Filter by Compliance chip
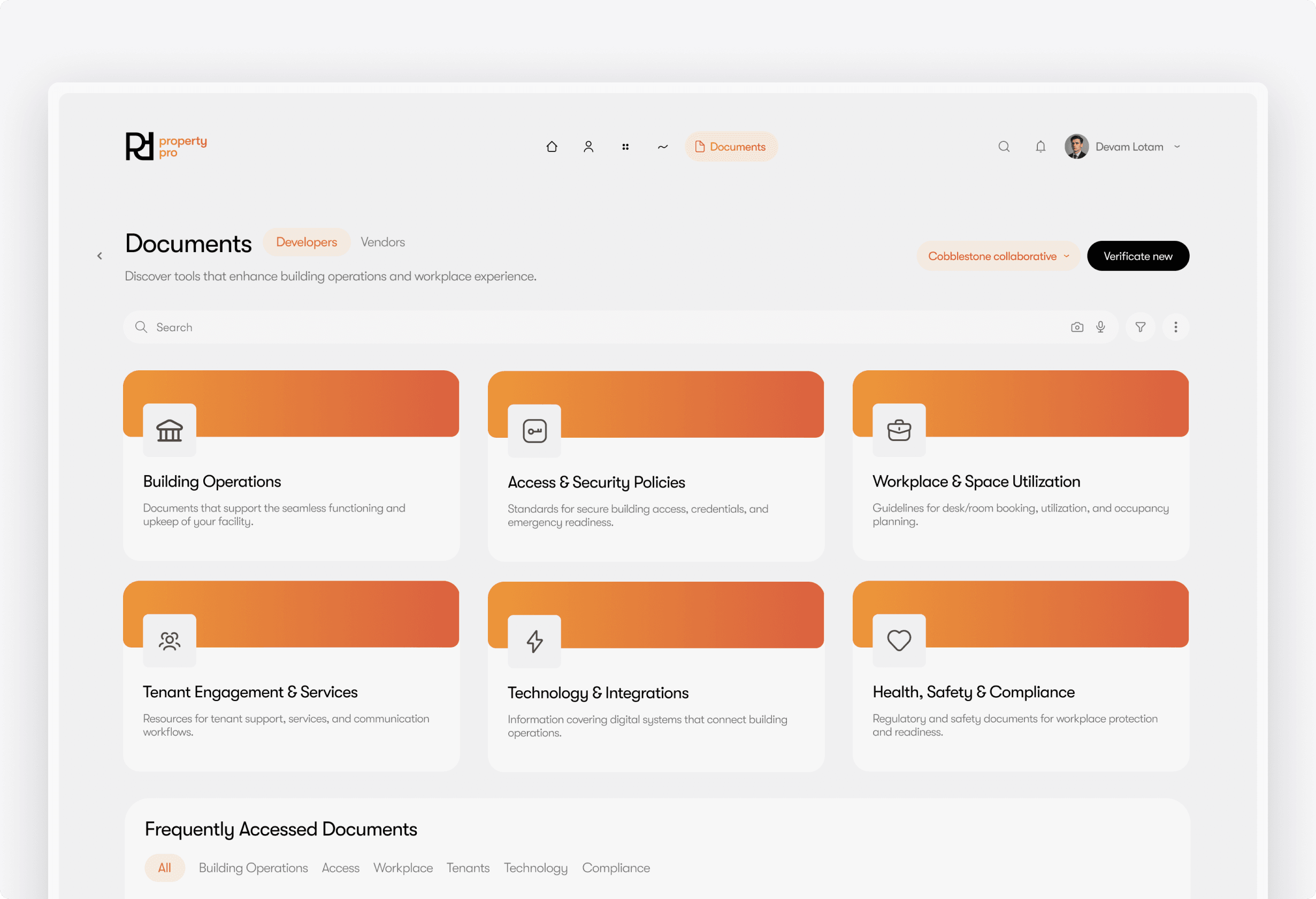 [x=616, y=868]
